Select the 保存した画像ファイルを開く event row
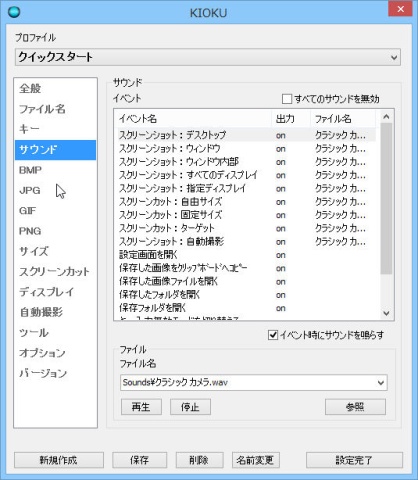 tap(247, 282)
